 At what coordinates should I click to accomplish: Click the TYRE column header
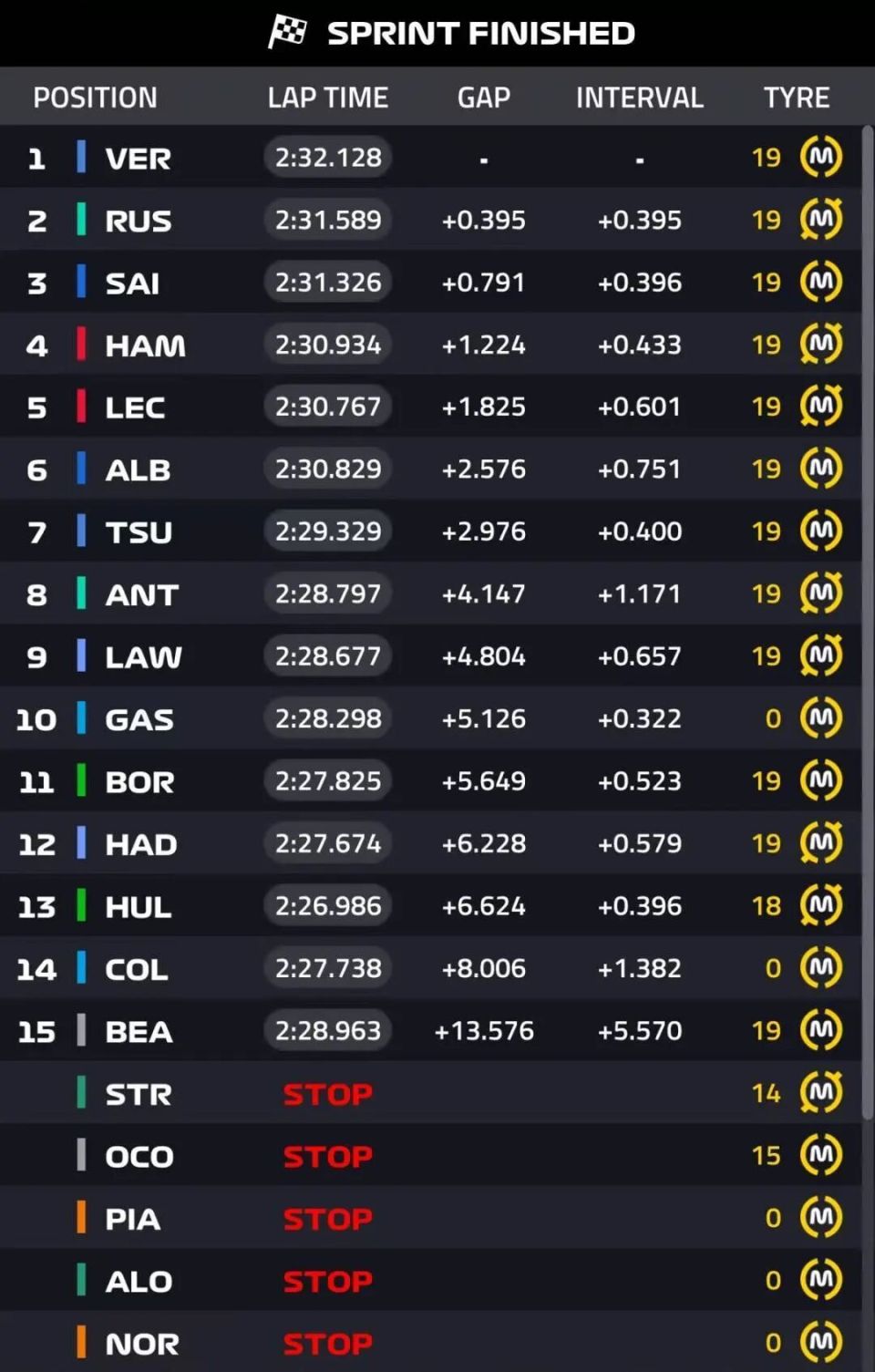[796, 98]
